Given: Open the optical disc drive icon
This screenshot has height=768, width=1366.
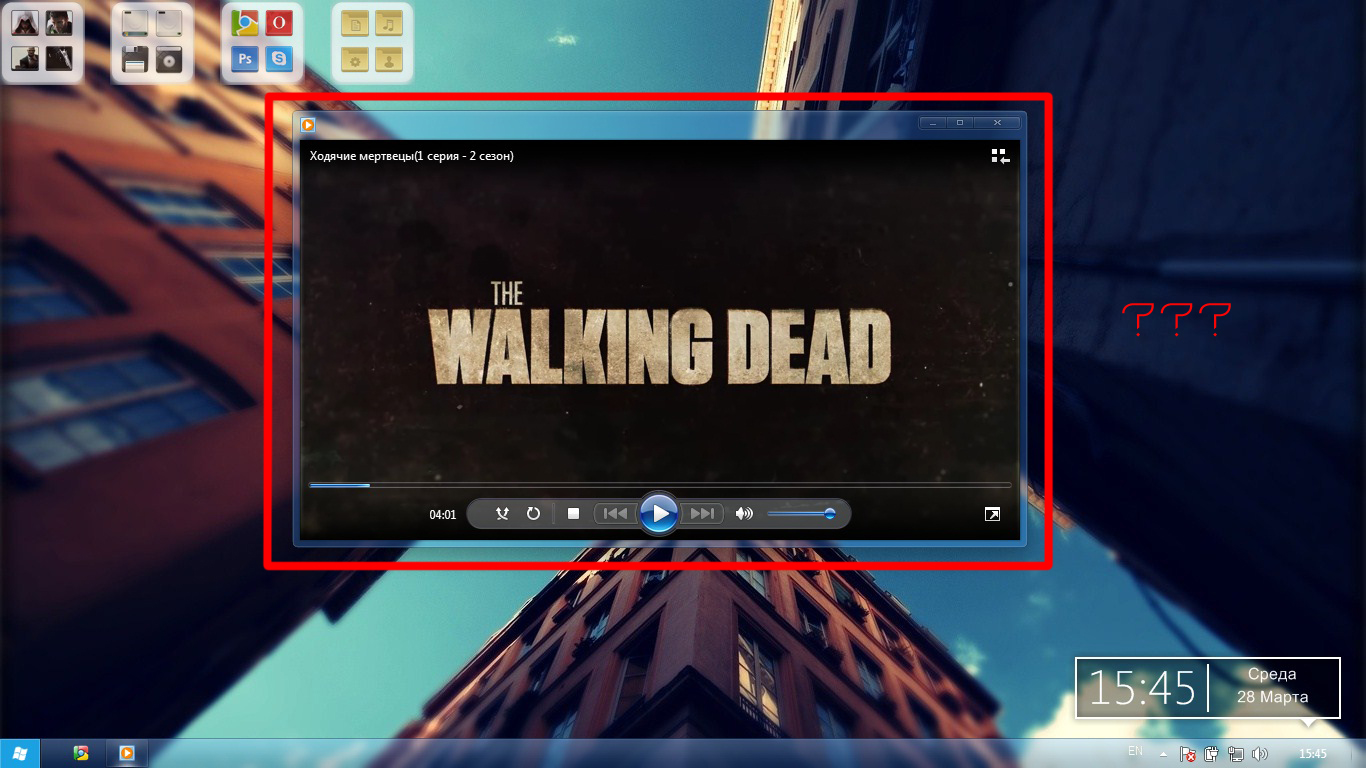Looking at the screenshot, I should click(169, 59).
